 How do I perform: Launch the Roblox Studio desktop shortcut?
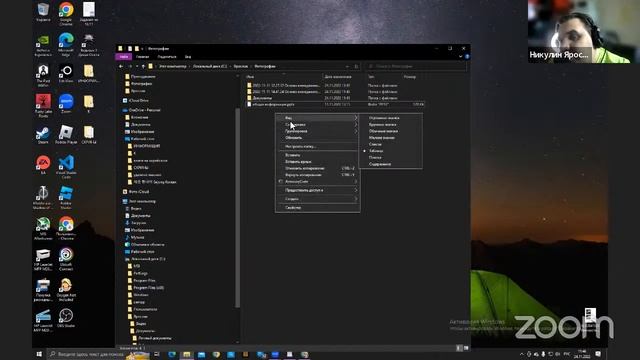pos(66,197)
